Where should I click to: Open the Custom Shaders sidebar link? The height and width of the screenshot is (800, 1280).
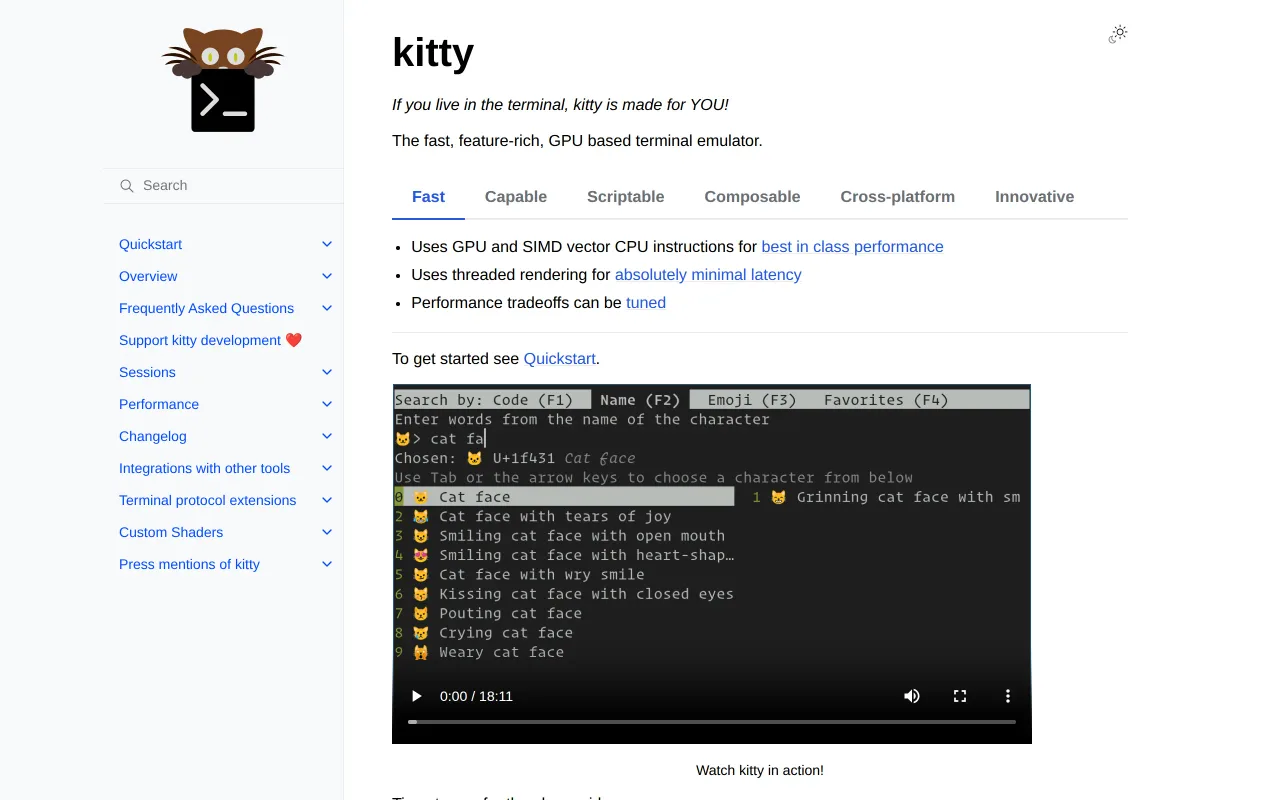[171, 532]
